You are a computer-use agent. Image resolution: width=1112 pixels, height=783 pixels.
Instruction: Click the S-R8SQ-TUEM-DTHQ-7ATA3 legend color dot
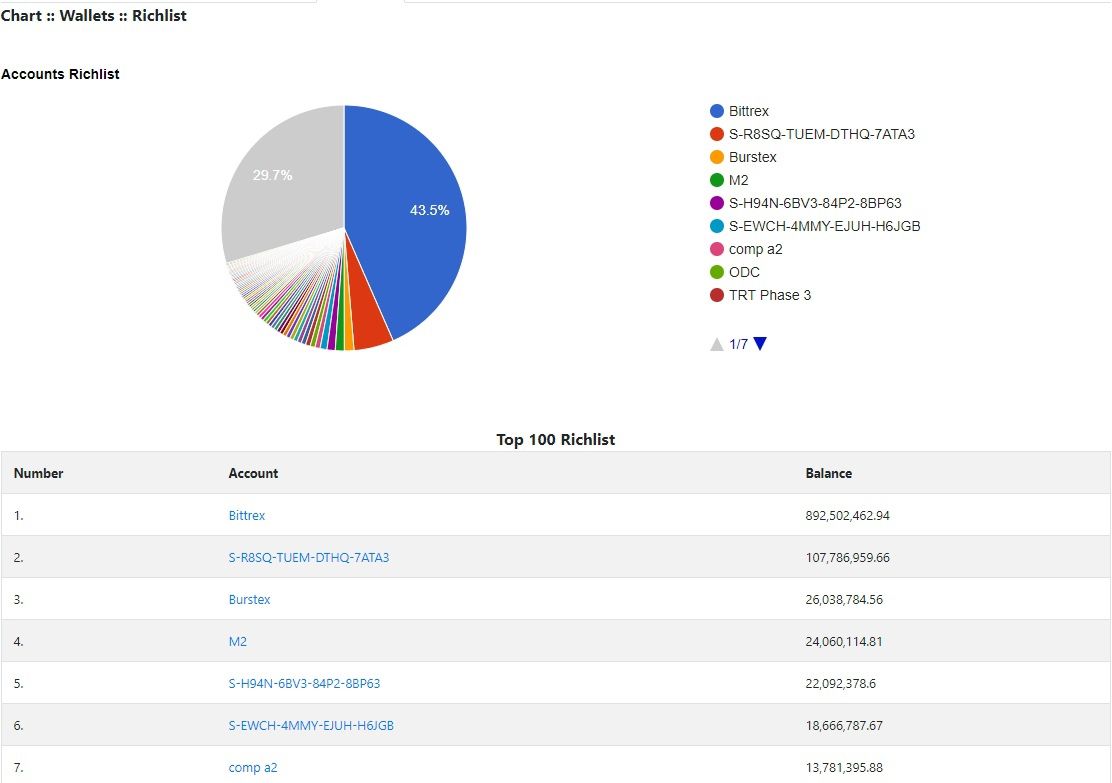pos(717,134)
